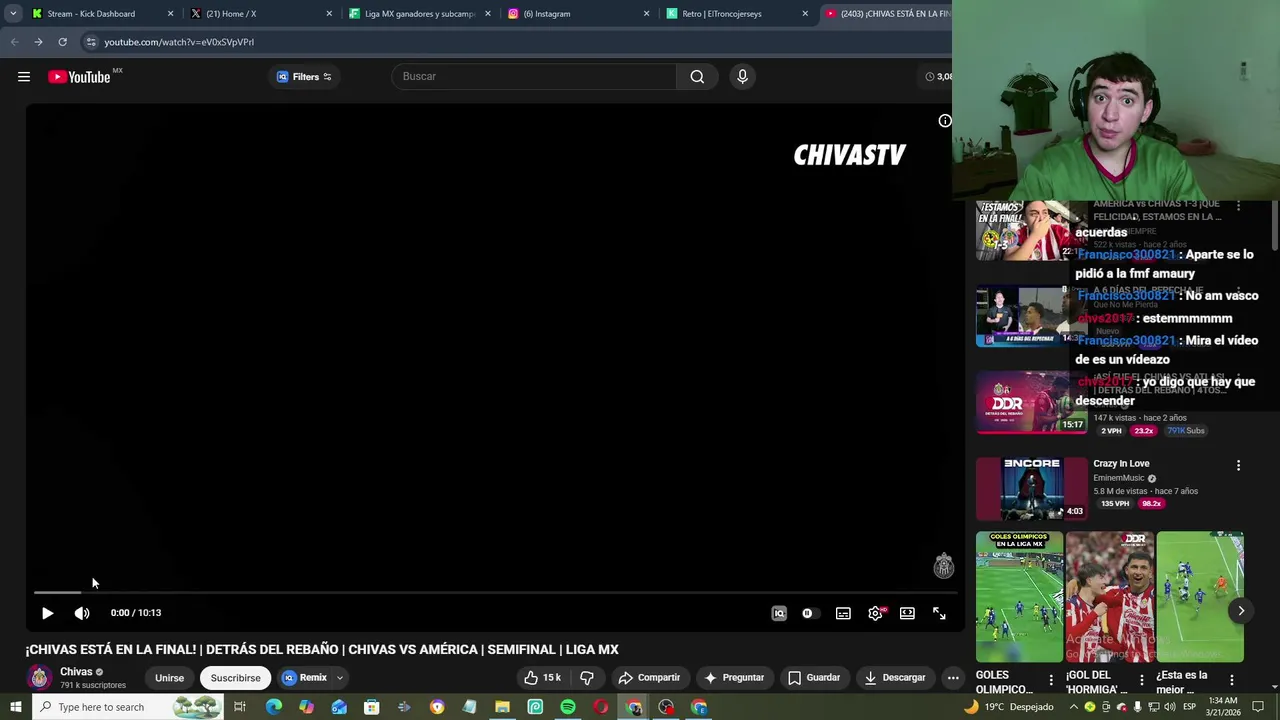Mute the video volume

point(82,613)
